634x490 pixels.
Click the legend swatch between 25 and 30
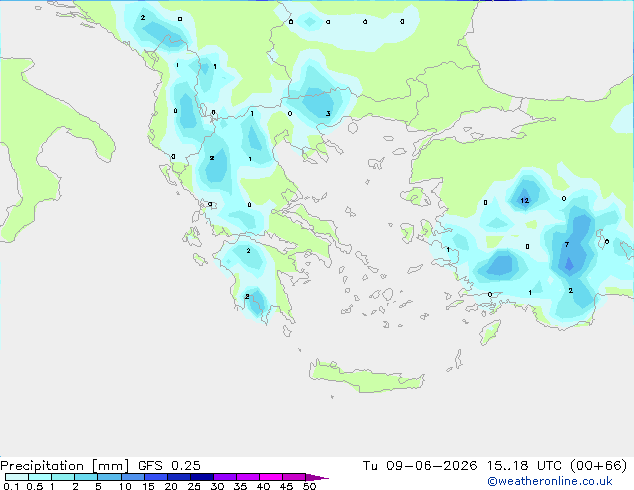pyautogui.click(x=202, y=477)
